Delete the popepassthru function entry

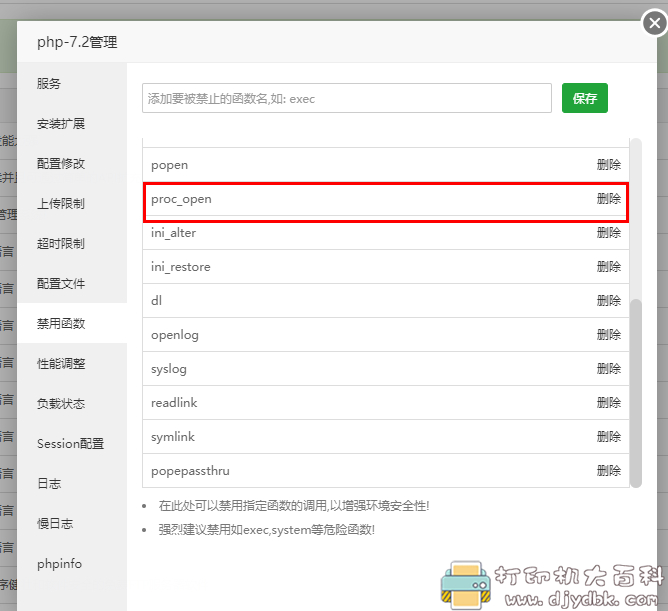point(608,471)
